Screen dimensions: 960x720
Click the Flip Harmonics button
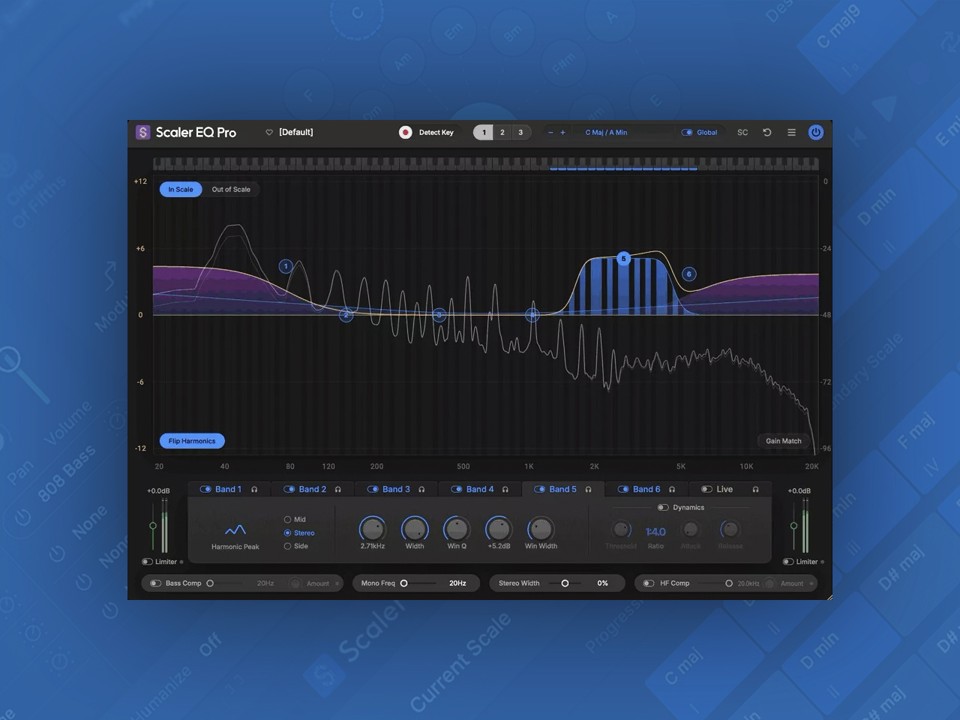(192, 441)
